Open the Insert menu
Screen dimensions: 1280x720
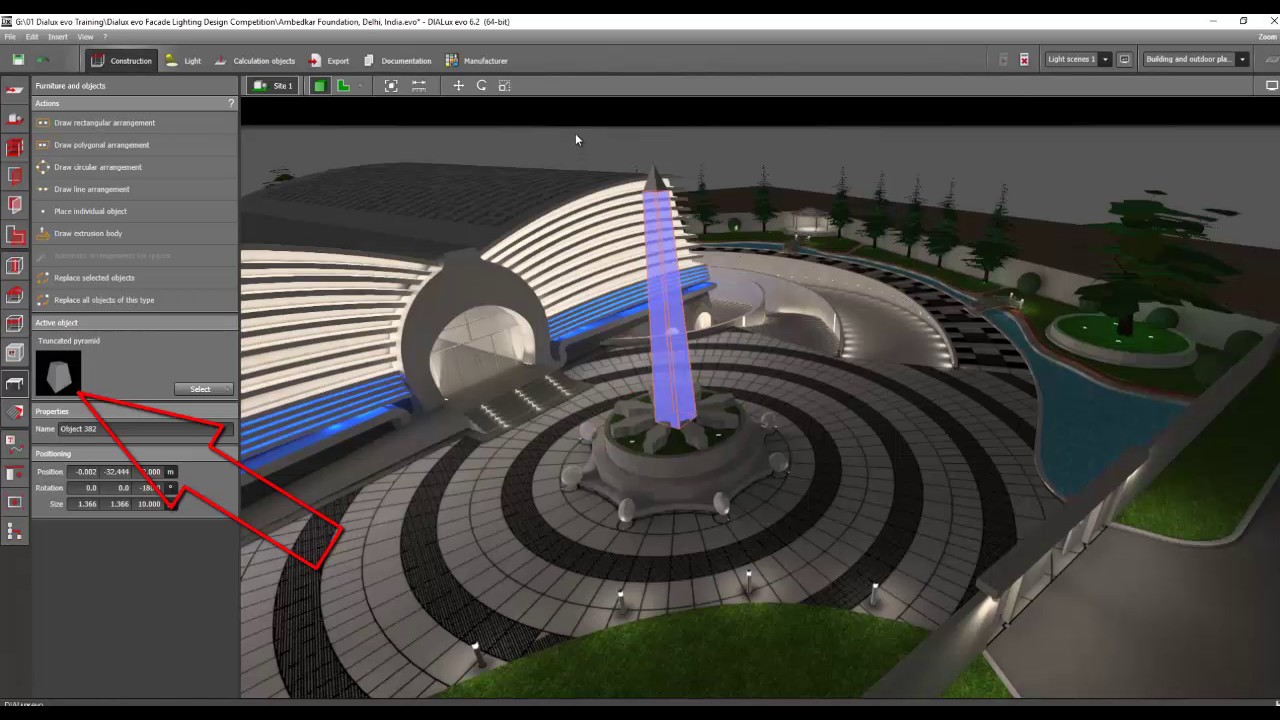pos(58,37)
